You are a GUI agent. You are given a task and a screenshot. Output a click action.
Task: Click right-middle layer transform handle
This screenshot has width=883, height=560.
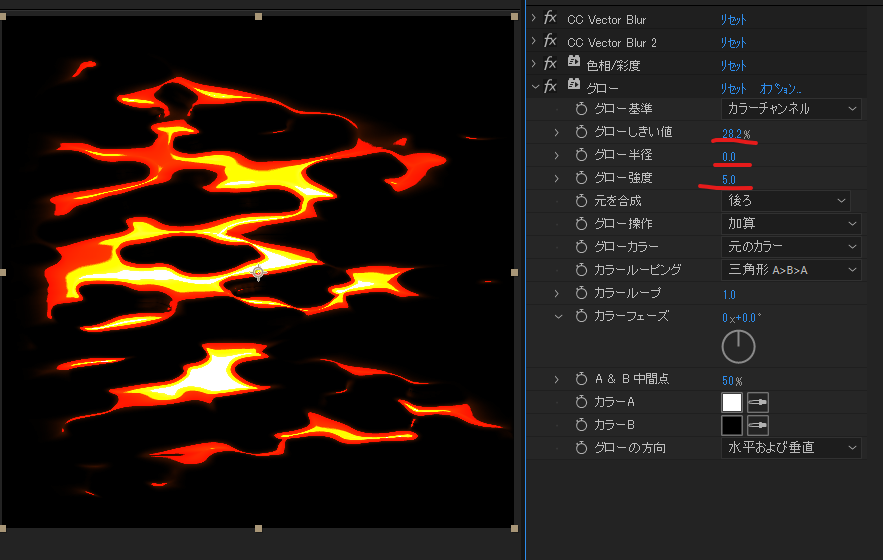(x=514, y=273)
